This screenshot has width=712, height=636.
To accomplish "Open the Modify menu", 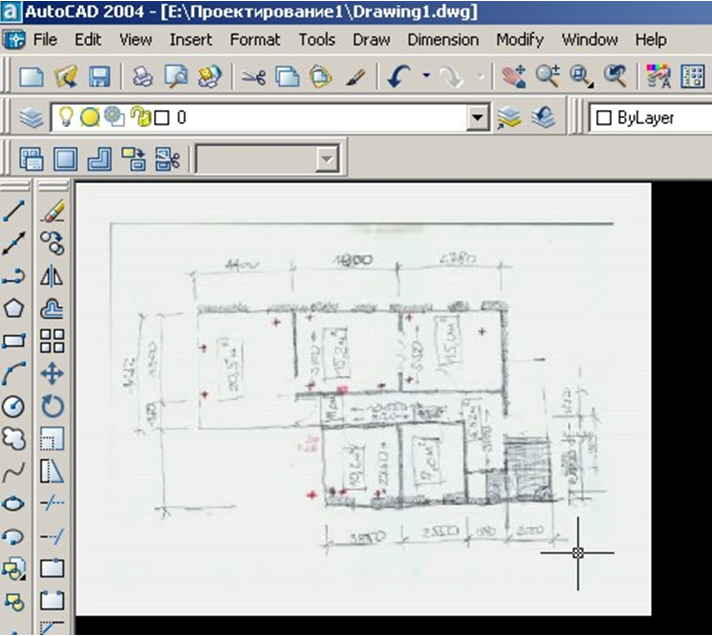I will coord(520,40).
